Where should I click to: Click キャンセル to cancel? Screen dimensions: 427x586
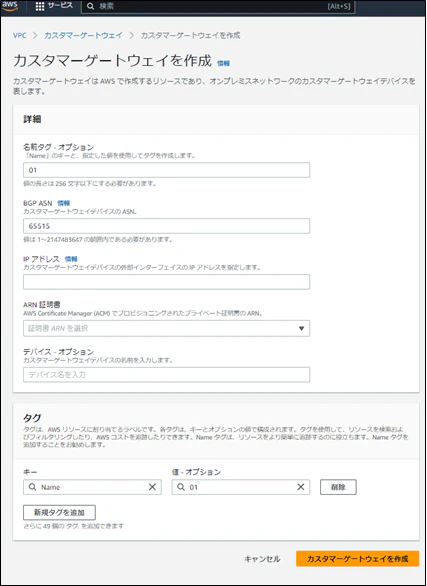(x=262, y=559)
